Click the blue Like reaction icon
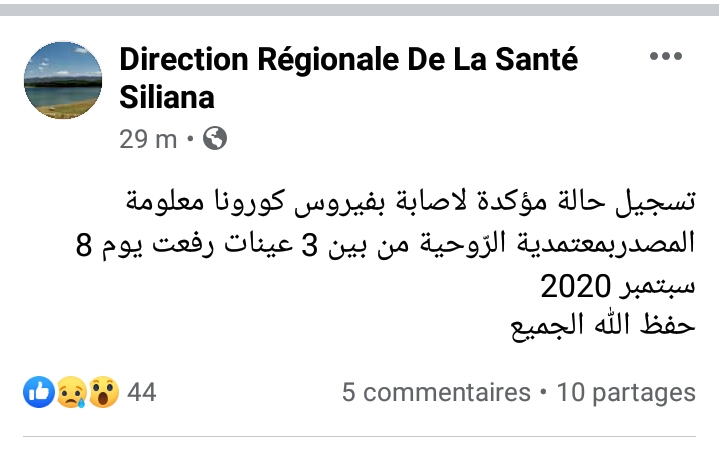 pyautogui.click(x=38, y=393)
